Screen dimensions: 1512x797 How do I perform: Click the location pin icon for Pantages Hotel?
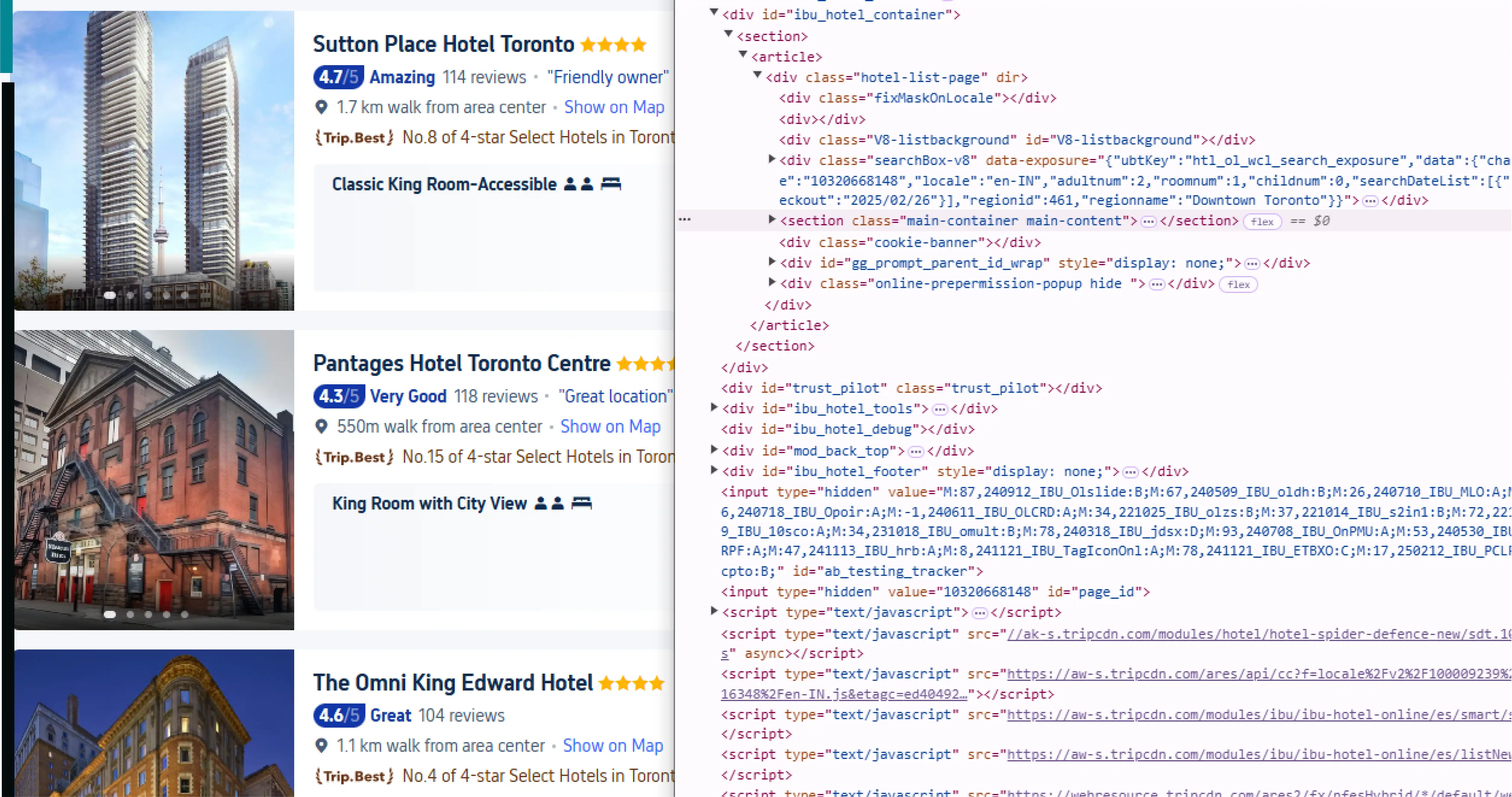pyautogui.click(x=322, y=427)
